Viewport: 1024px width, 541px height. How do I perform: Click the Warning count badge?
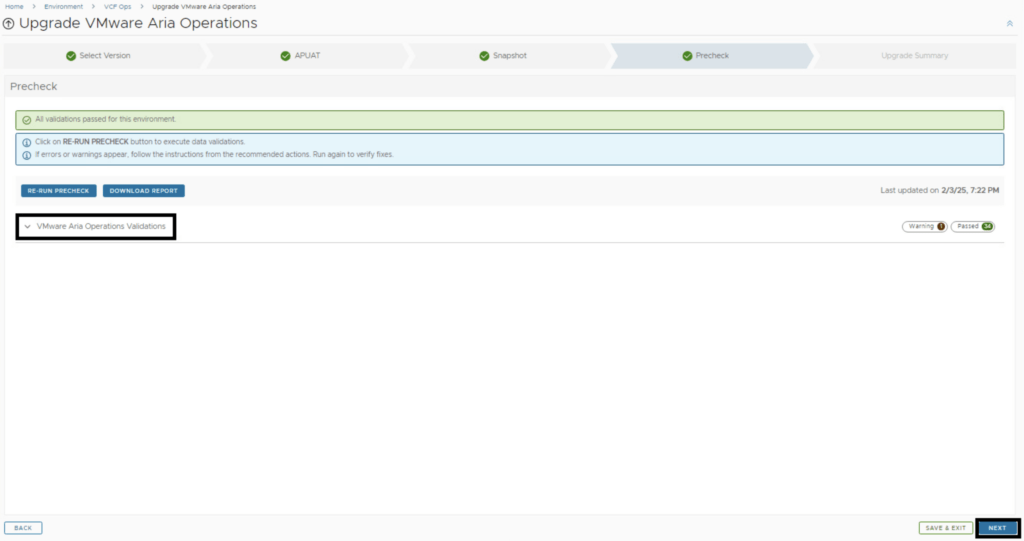(x=924, y=227)
